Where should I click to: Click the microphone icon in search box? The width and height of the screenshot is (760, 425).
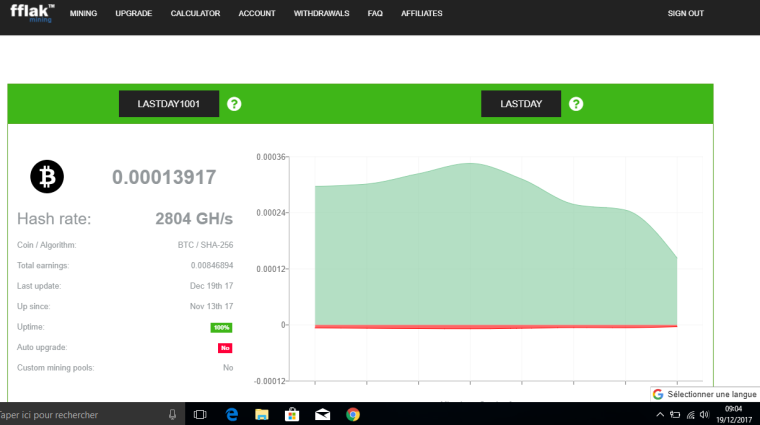click(173, 414)
